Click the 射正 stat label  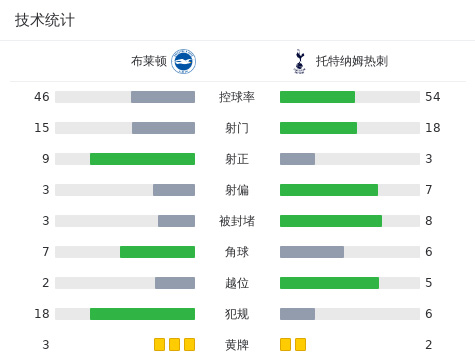[237, 159]
